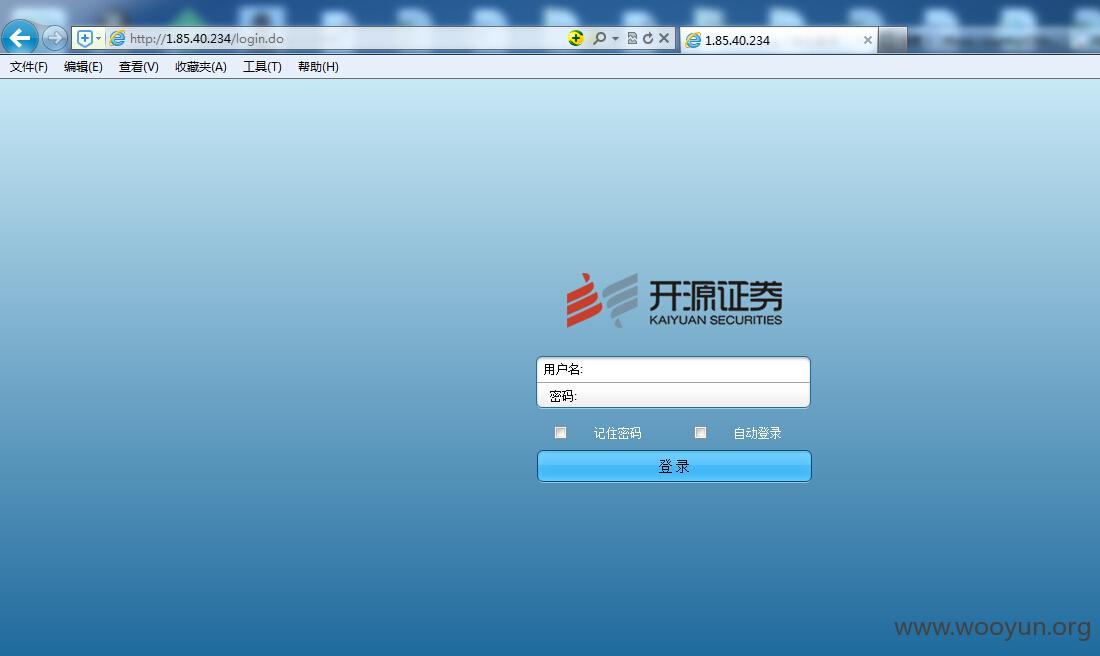The image size is (1100, 656).
Task: Go back with the browser back arrow
Action: [20, 38]
